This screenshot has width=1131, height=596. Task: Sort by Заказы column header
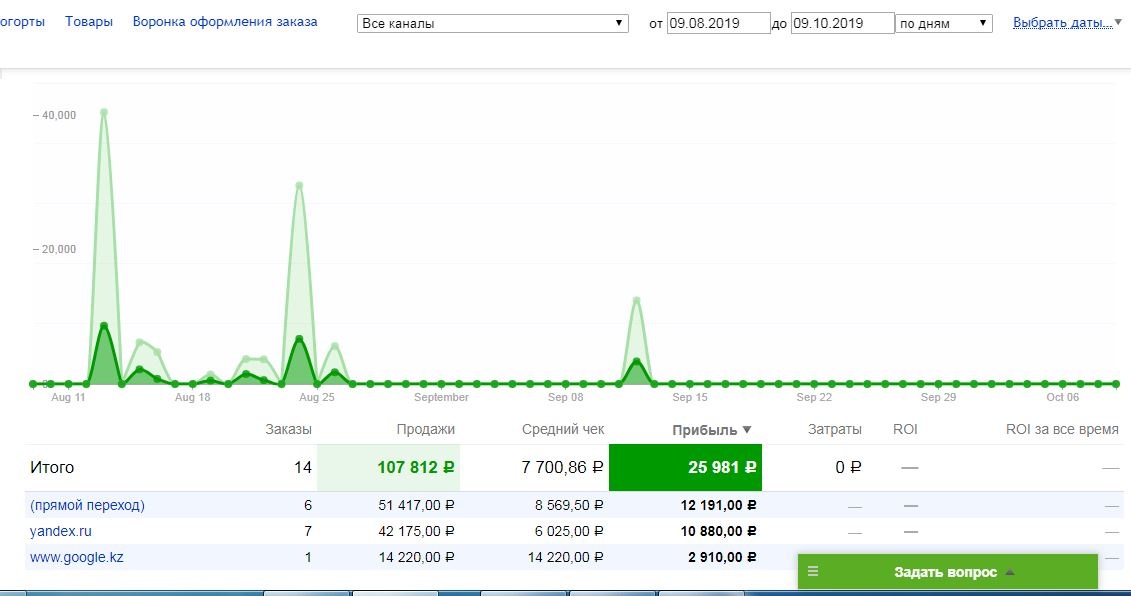pyautogui.click(x=289, y=429)
